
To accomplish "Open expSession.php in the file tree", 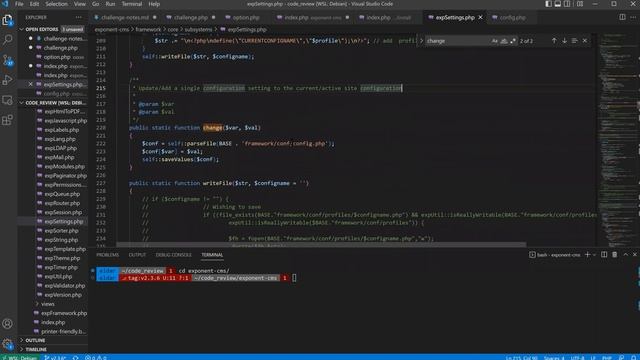I will pos(63,213).
